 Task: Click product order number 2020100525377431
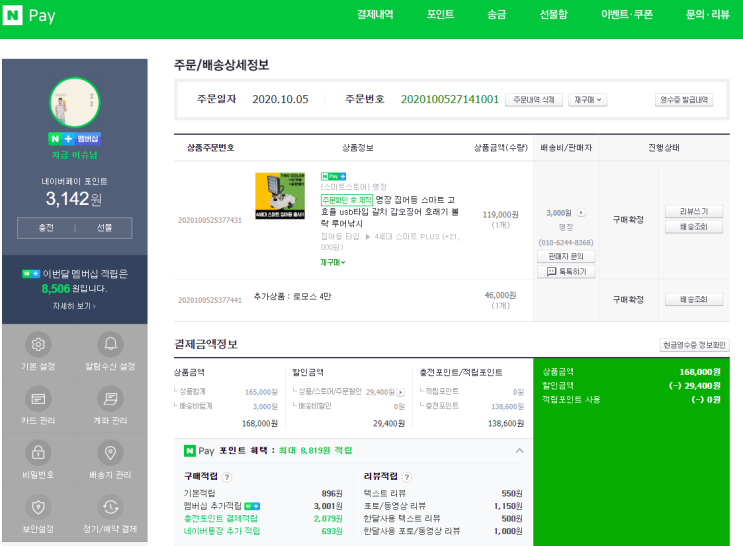[210, 220]
